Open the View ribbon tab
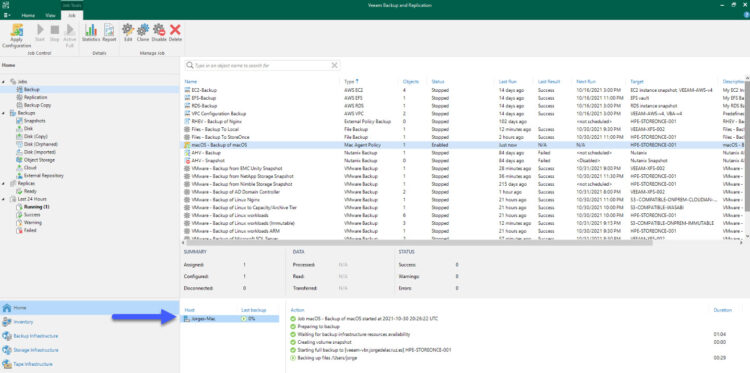750x373 pixels. point(51,15)
